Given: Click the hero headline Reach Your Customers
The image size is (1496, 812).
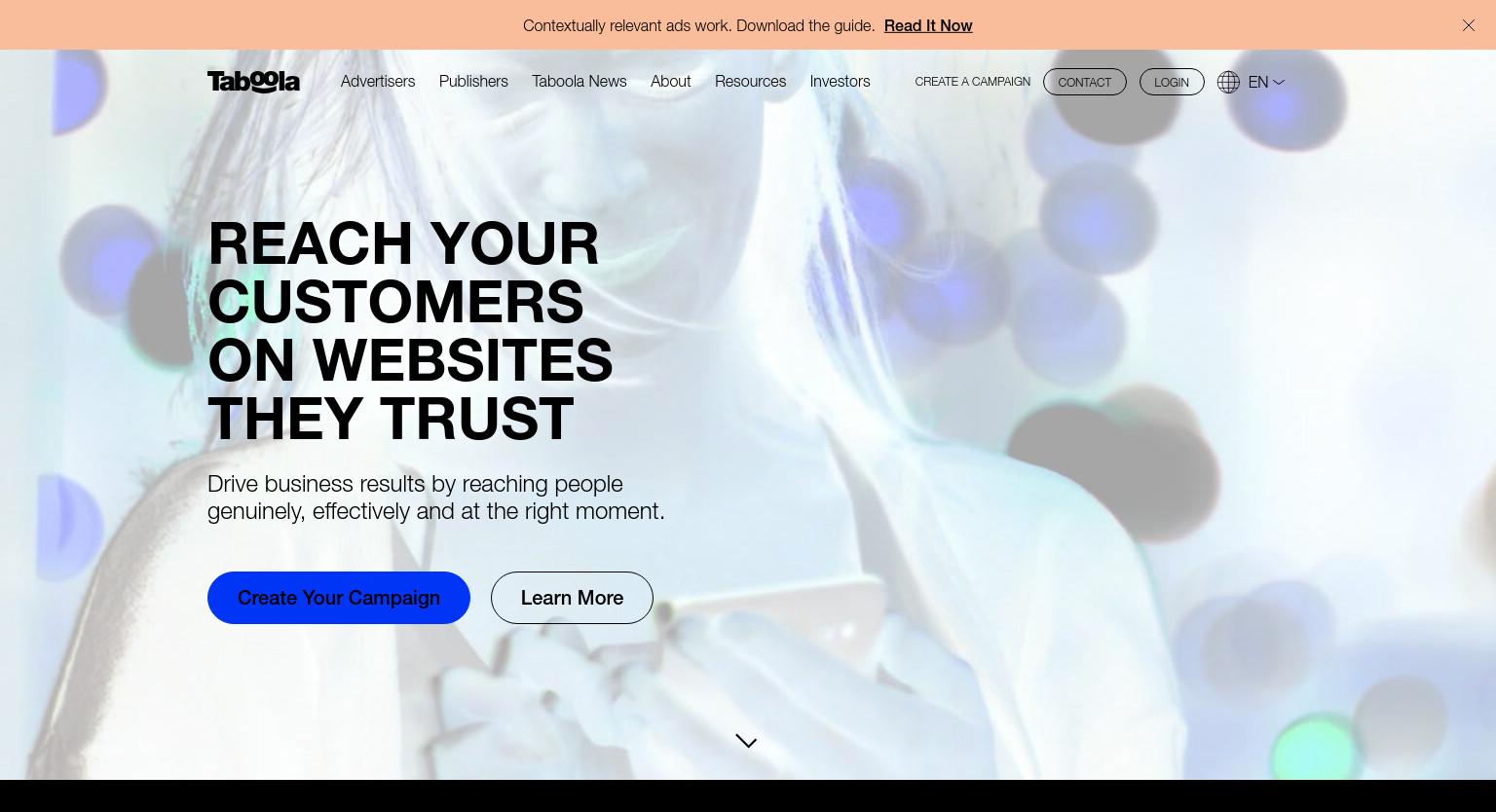Looking at the screenshot, I should pos(410,330).
